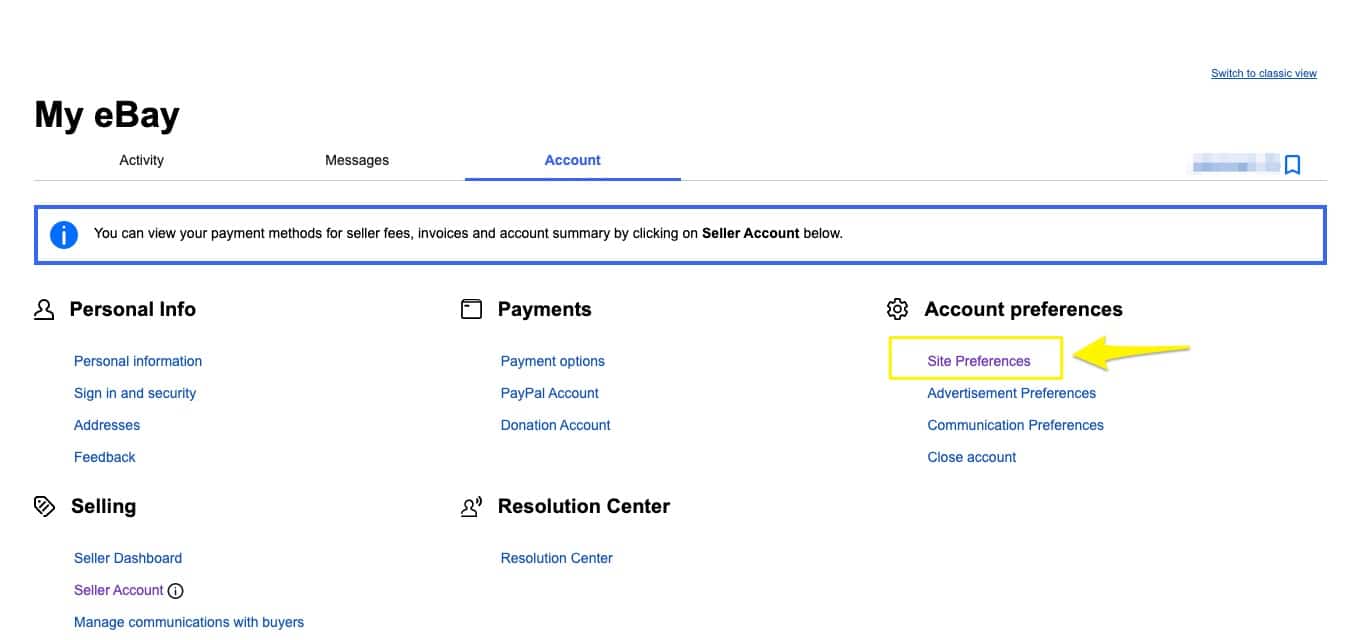The height and width of the screenshot is (640, 1356).
Task: Click the Account preferences gear icon
Action: tap(898, 309)
